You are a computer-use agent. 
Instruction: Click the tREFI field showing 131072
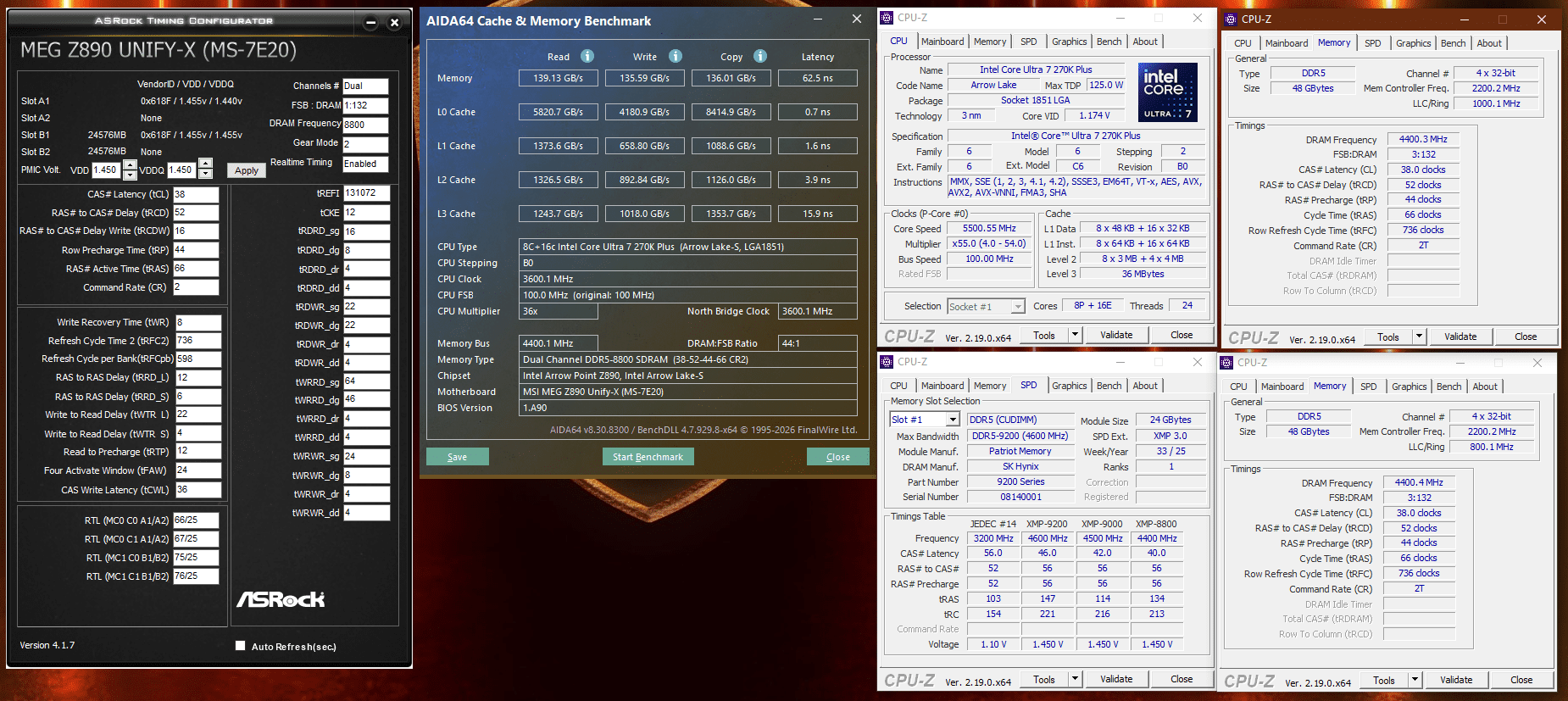pos(366,193)
